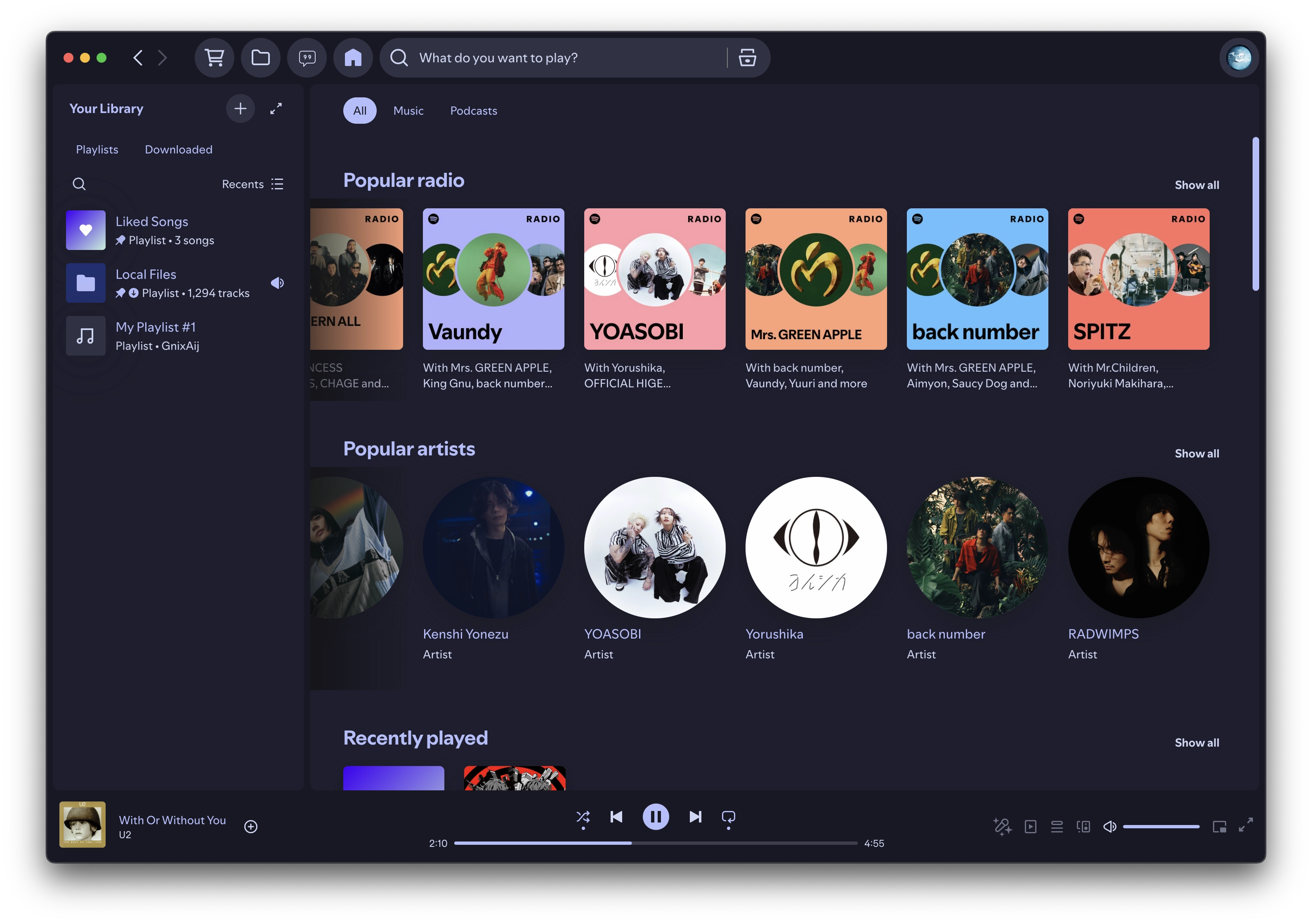Click the Browse icon in search bar

[x=747, y=58]
